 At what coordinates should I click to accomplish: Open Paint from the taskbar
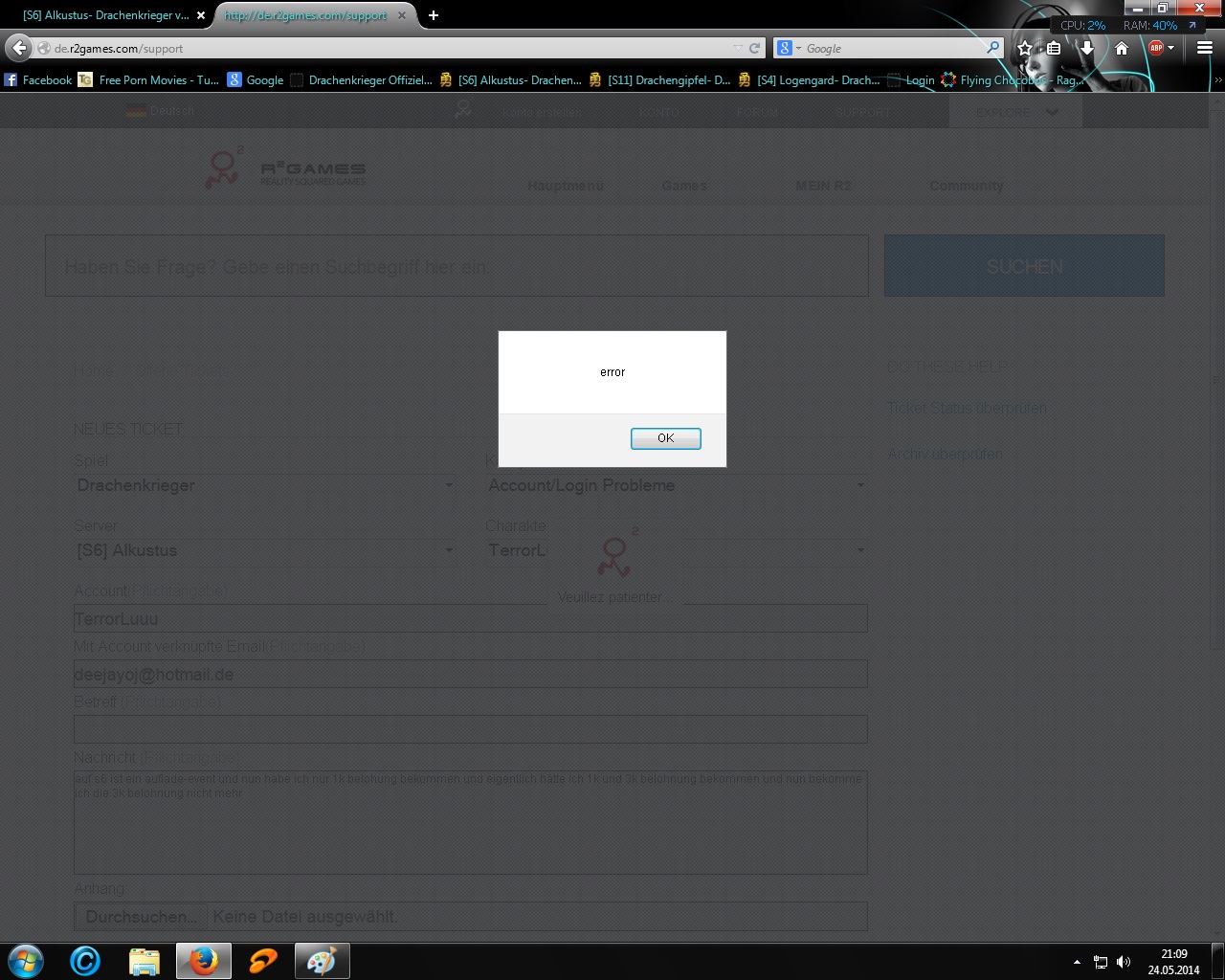coord(321,961)
